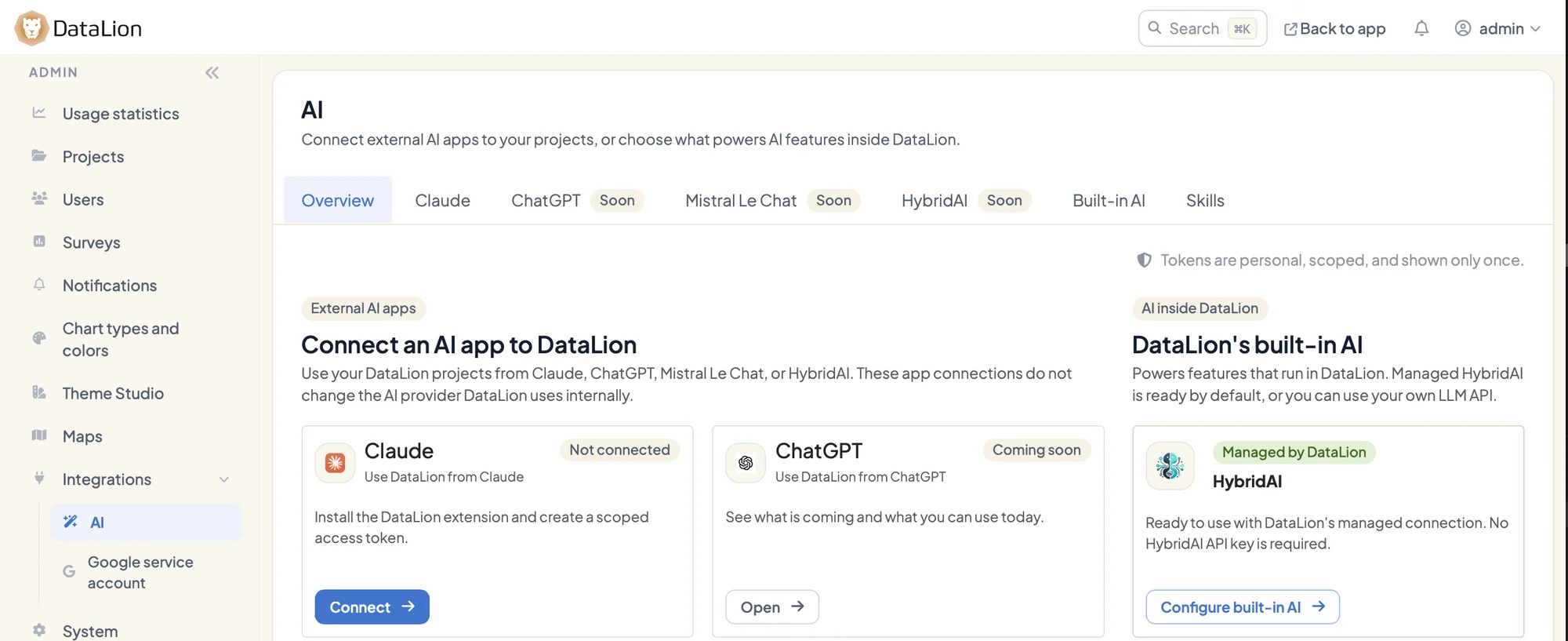Click the System gear icon
The height and width of the screenshot is (641, 1568).
[39, 630]
